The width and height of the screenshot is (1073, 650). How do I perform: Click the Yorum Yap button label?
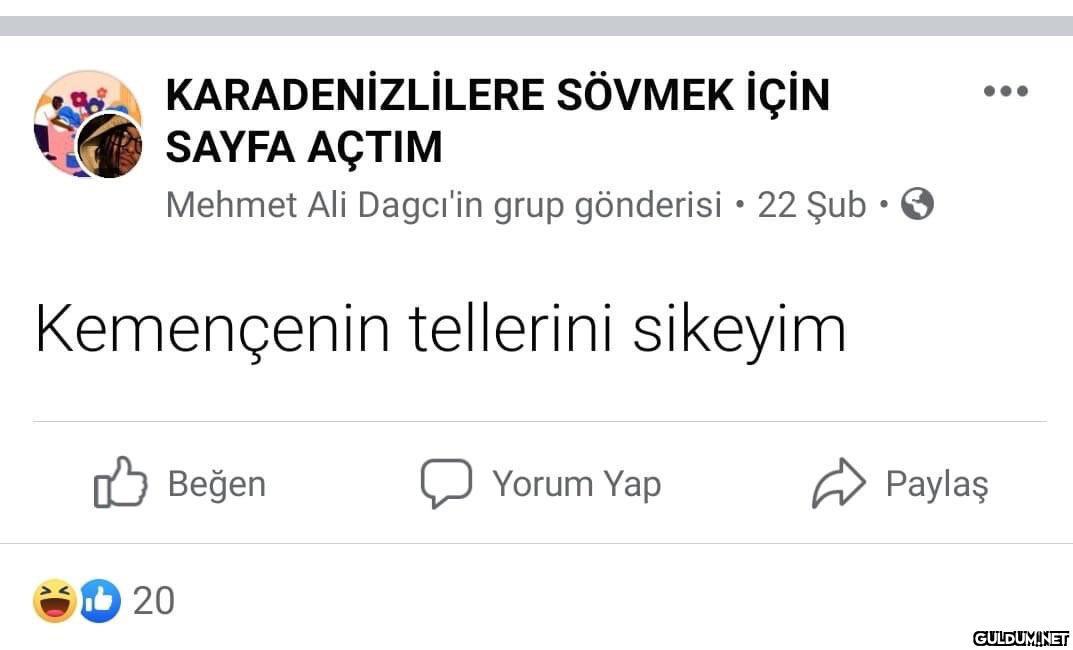(577, 484)
